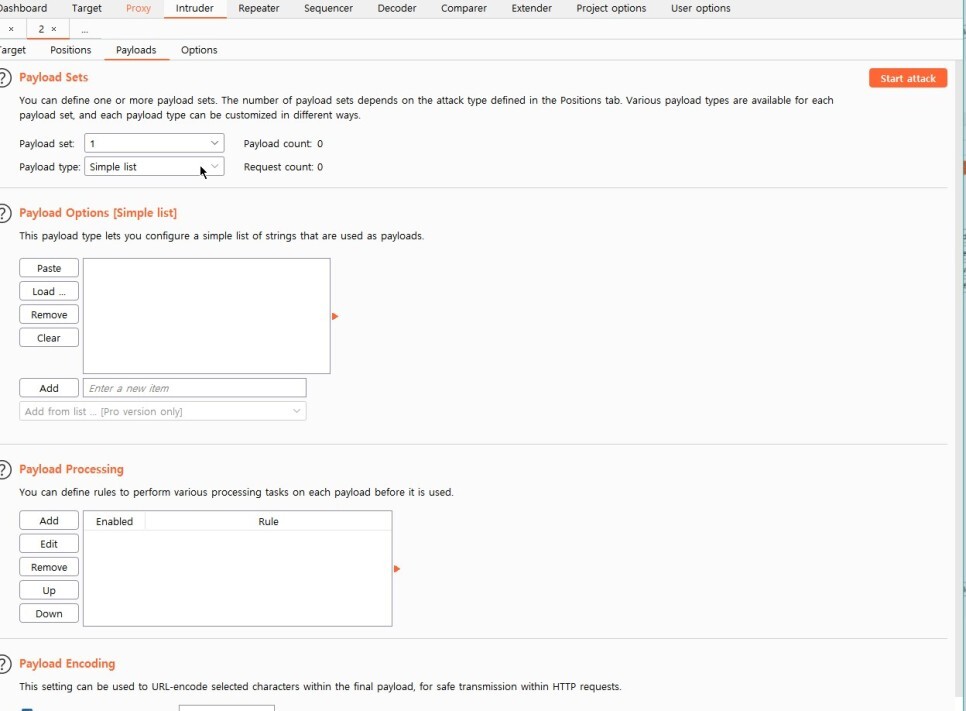Click the Request count: 0 text
Screen dimensions: 966x711
pos(283,167)
